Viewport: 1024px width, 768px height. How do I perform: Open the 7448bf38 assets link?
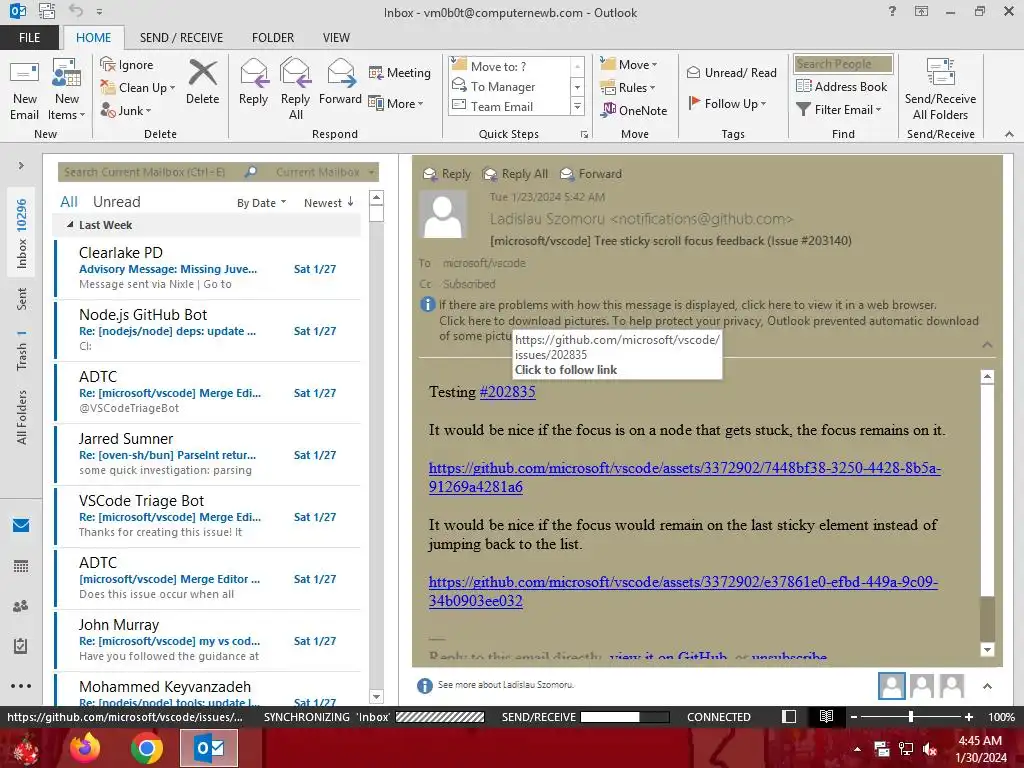click(684, 477)
